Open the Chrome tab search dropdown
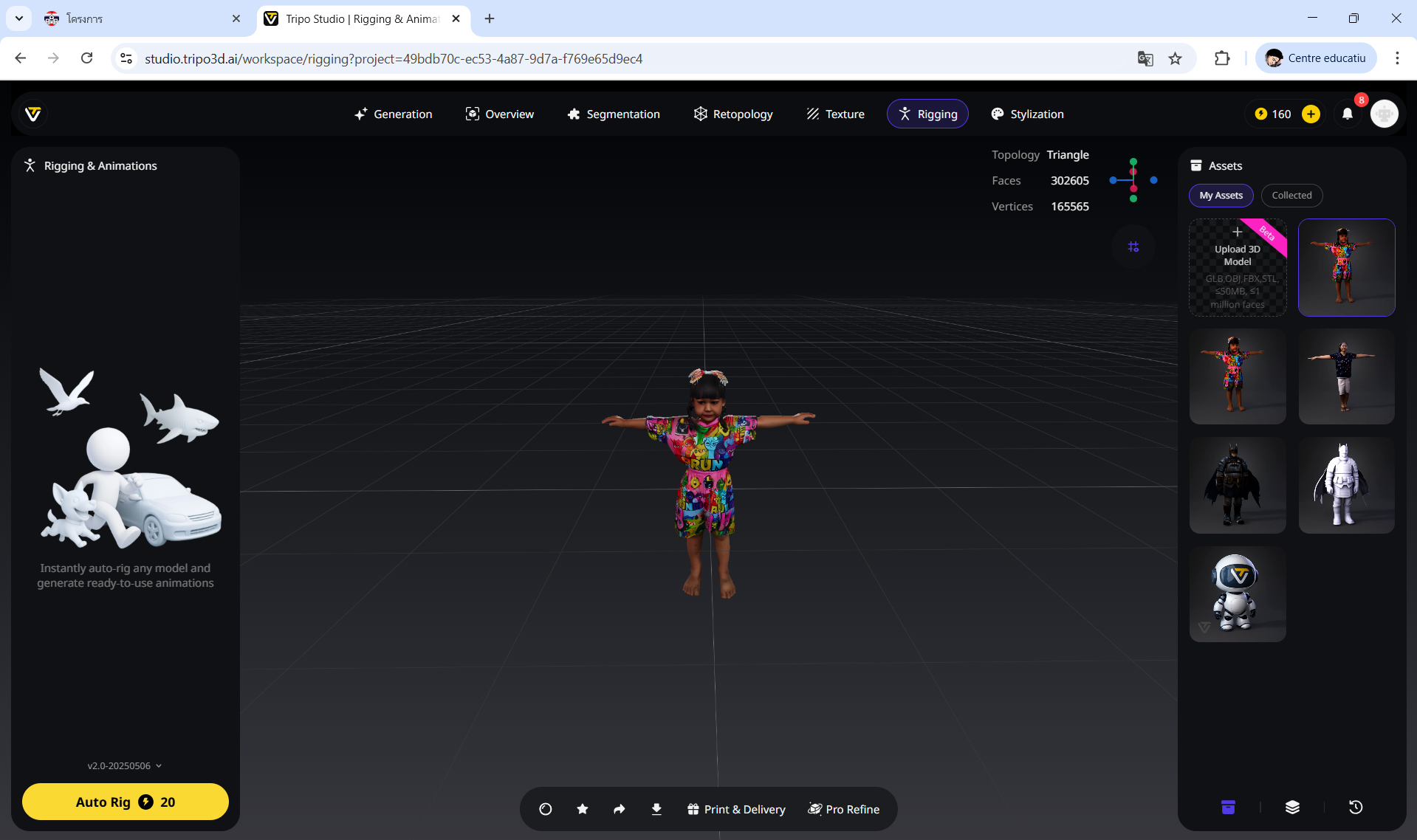Screen dimensions: 1417x840 click(19, 18)
